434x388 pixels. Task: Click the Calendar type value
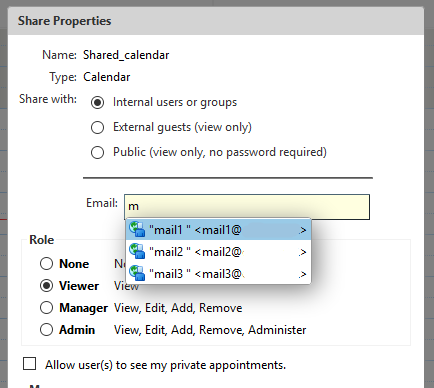pyautogui.click(x=107, y=77)
